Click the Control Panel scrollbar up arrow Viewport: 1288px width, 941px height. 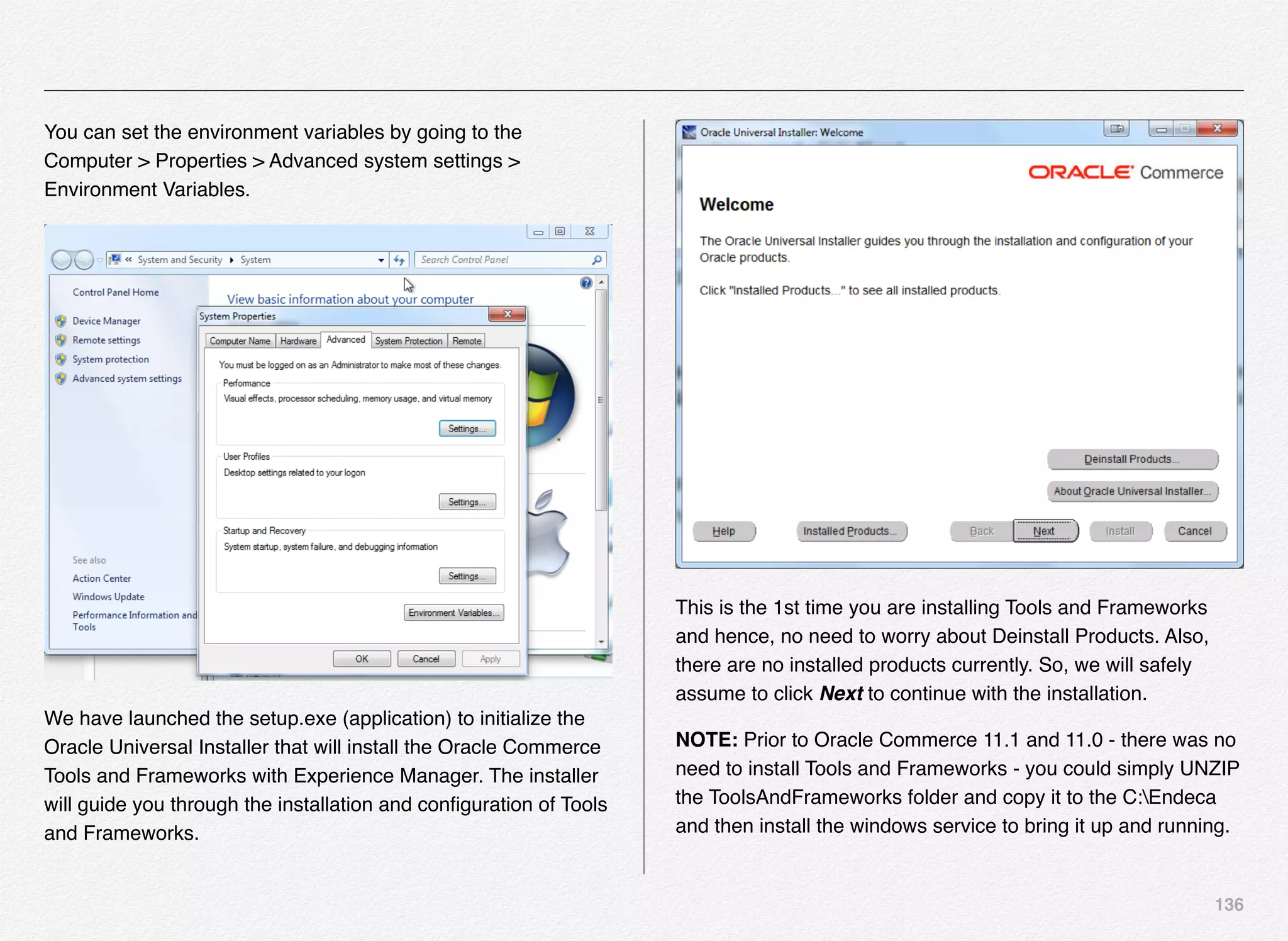pyautogui.click(x=602, y=282)
